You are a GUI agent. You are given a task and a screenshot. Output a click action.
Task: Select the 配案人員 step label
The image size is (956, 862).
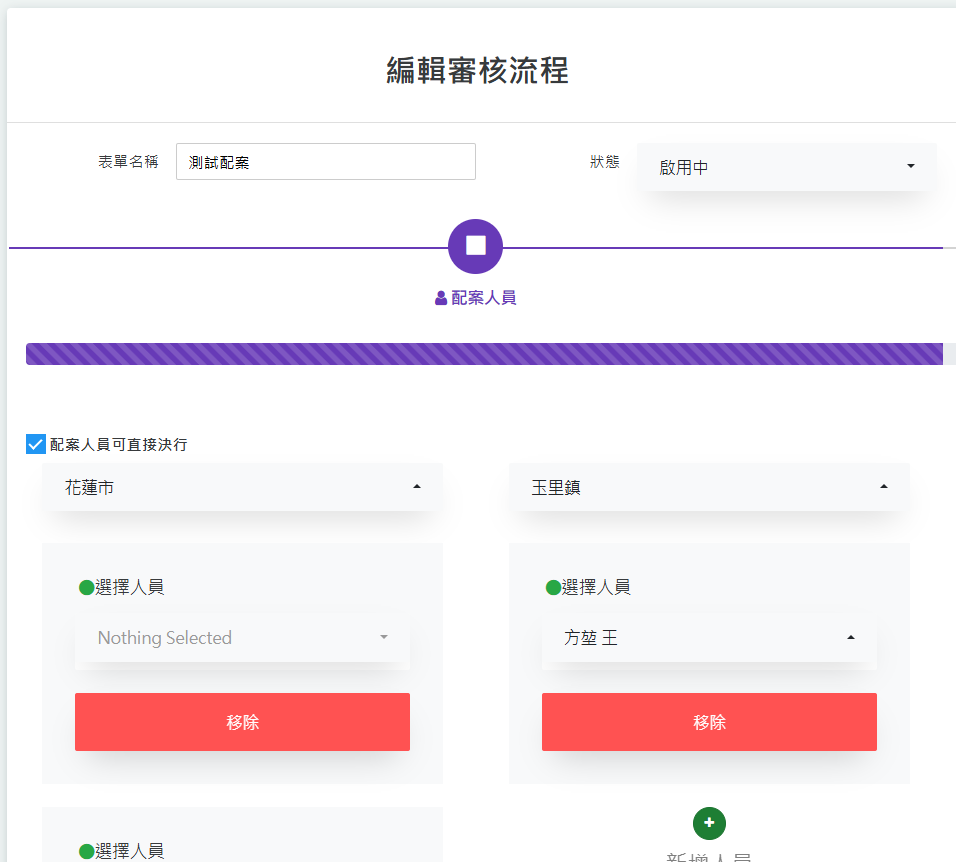[x=484, y=298]
